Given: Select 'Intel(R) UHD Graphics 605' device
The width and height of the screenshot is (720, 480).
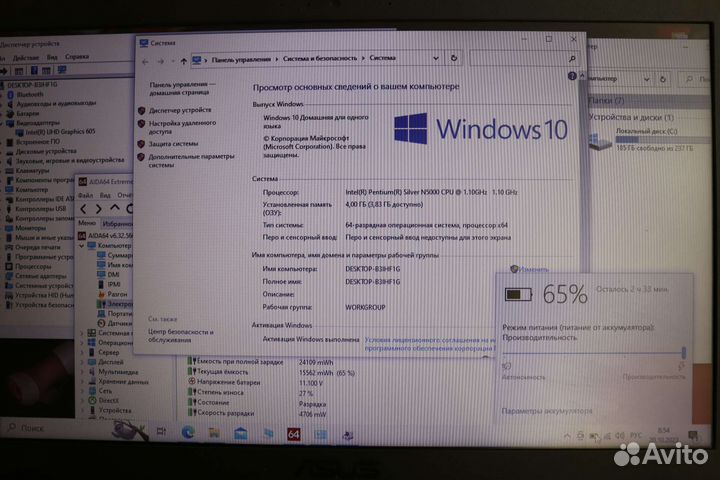Looking at the screenshot, I should point(60,132).
